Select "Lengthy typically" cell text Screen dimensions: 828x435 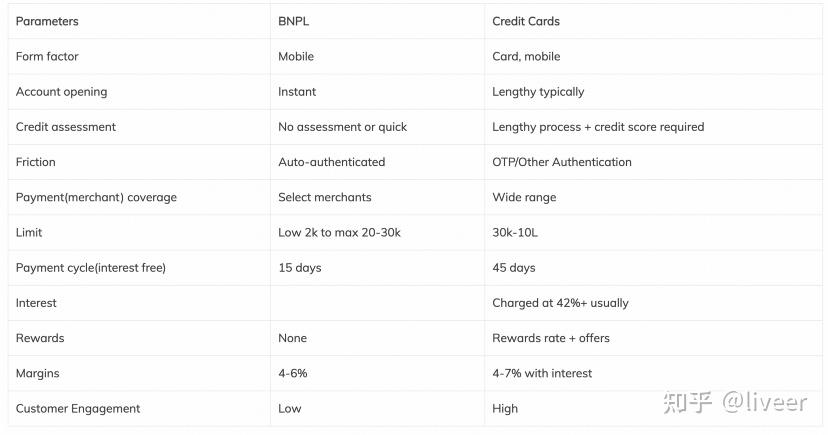click(x=538, y=92)
